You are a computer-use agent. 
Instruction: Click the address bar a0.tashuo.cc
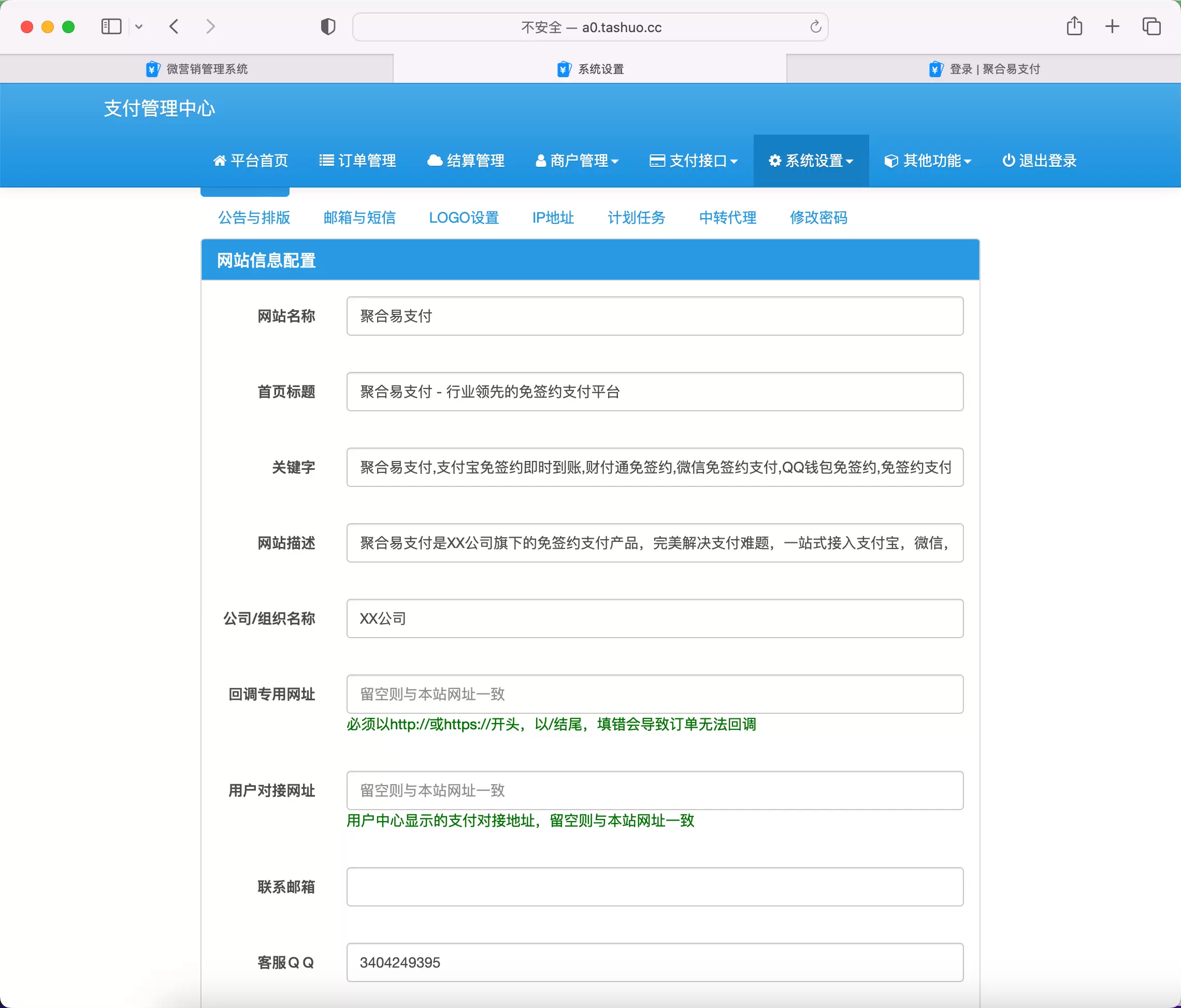(590, 27)
